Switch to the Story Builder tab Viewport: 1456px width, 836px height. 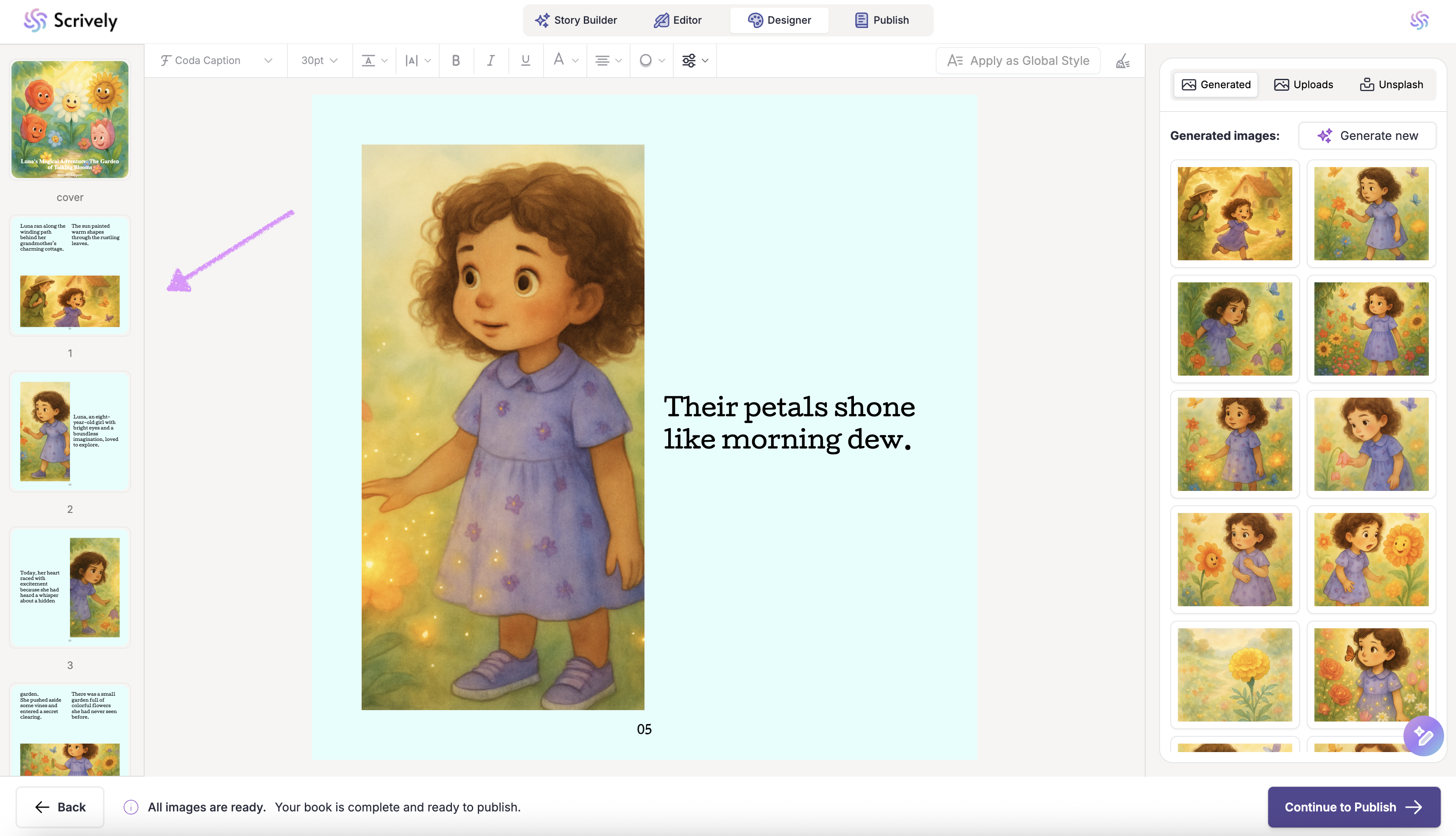click(x=576, y=20)
